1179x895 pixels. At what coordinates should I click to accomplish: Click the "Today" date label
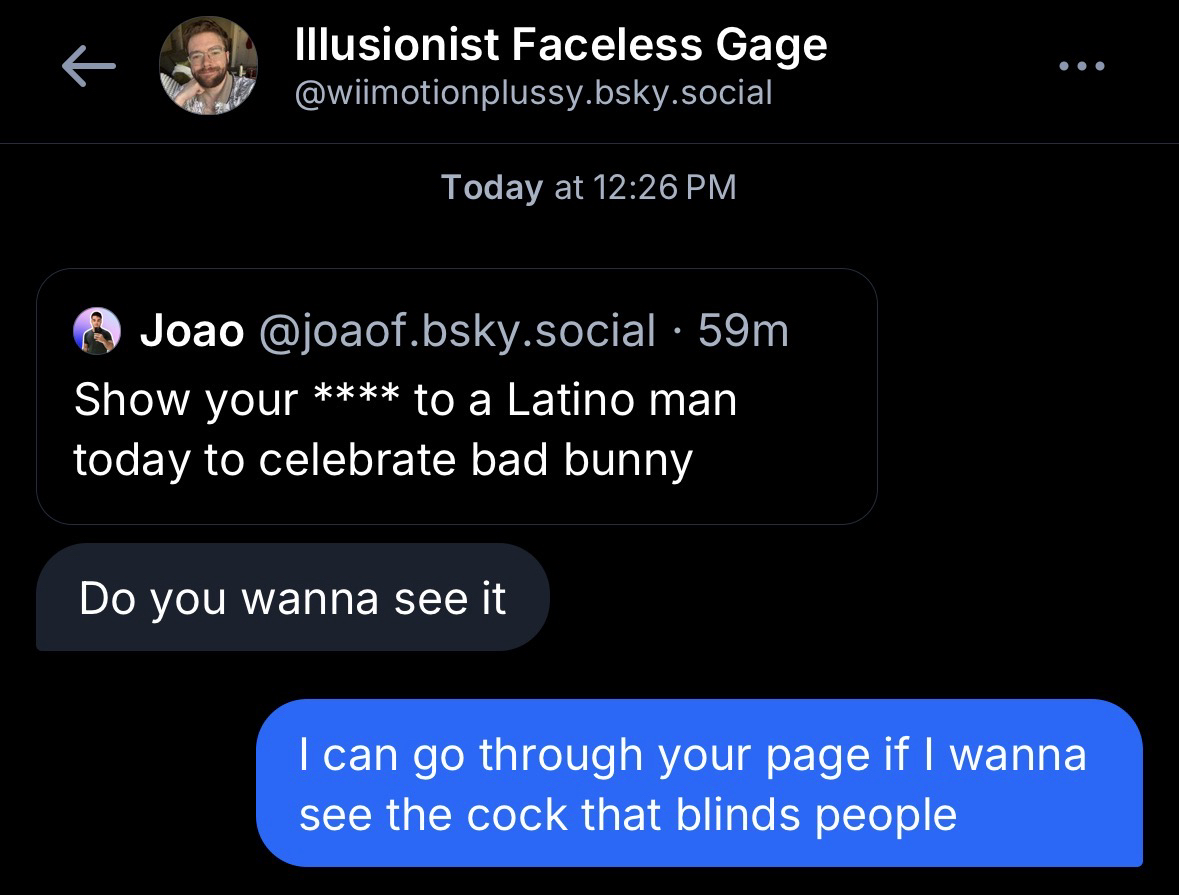click(x=491, y=187)
